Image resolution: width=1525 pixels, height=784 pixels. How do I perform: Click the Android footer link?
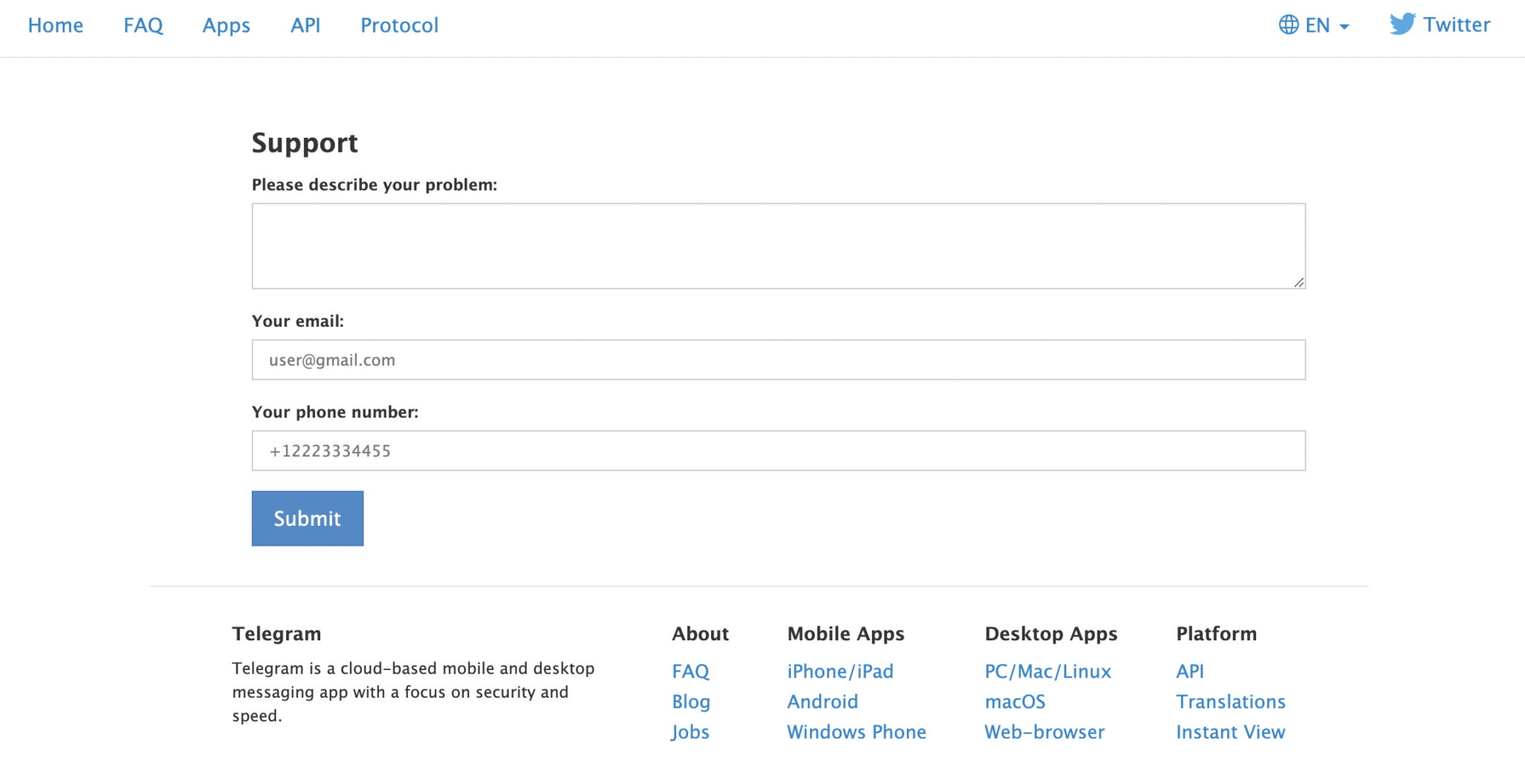pos(822,701)
